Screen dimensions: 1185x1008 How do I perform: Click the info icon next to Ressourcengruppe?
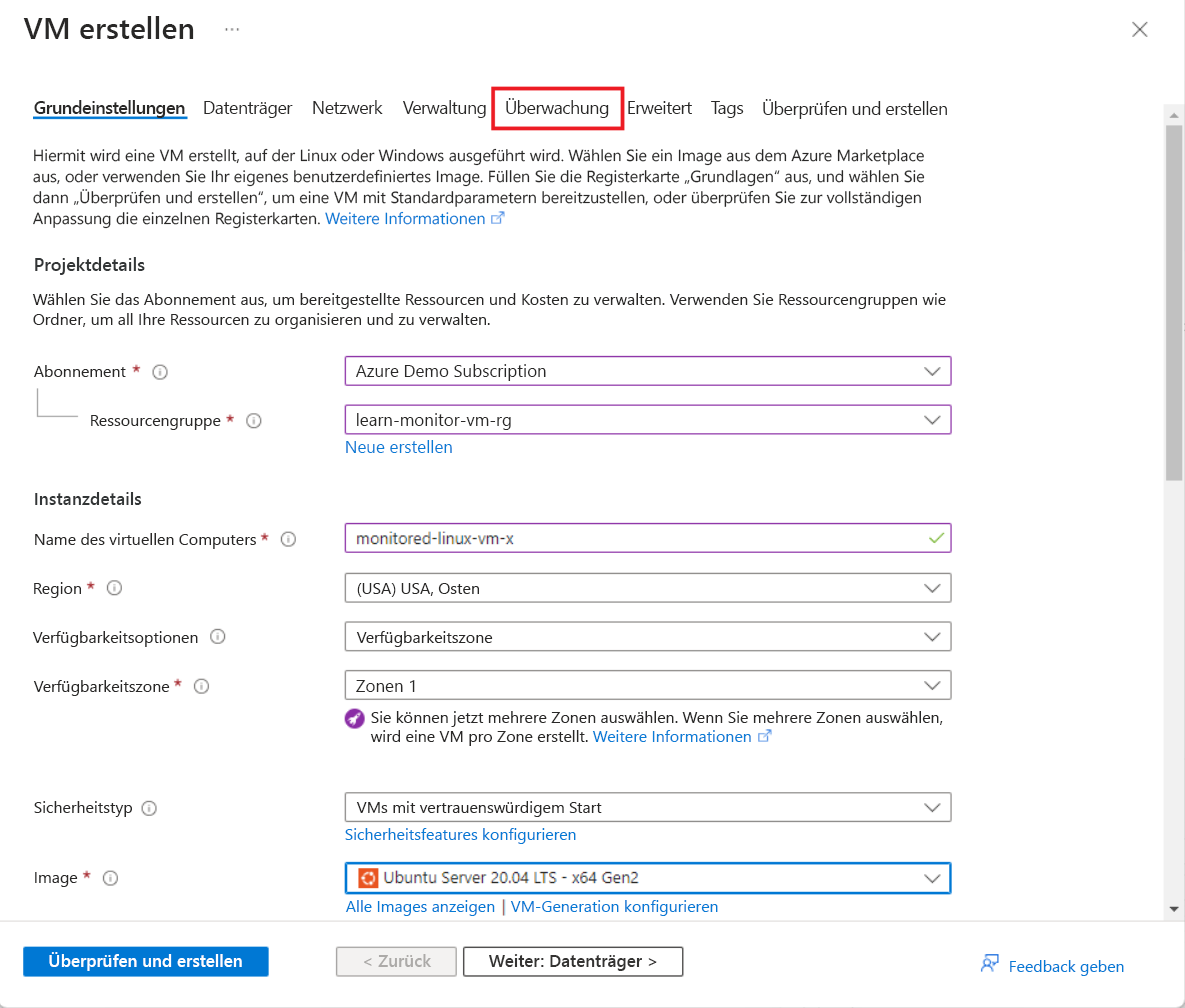(254, 421)
